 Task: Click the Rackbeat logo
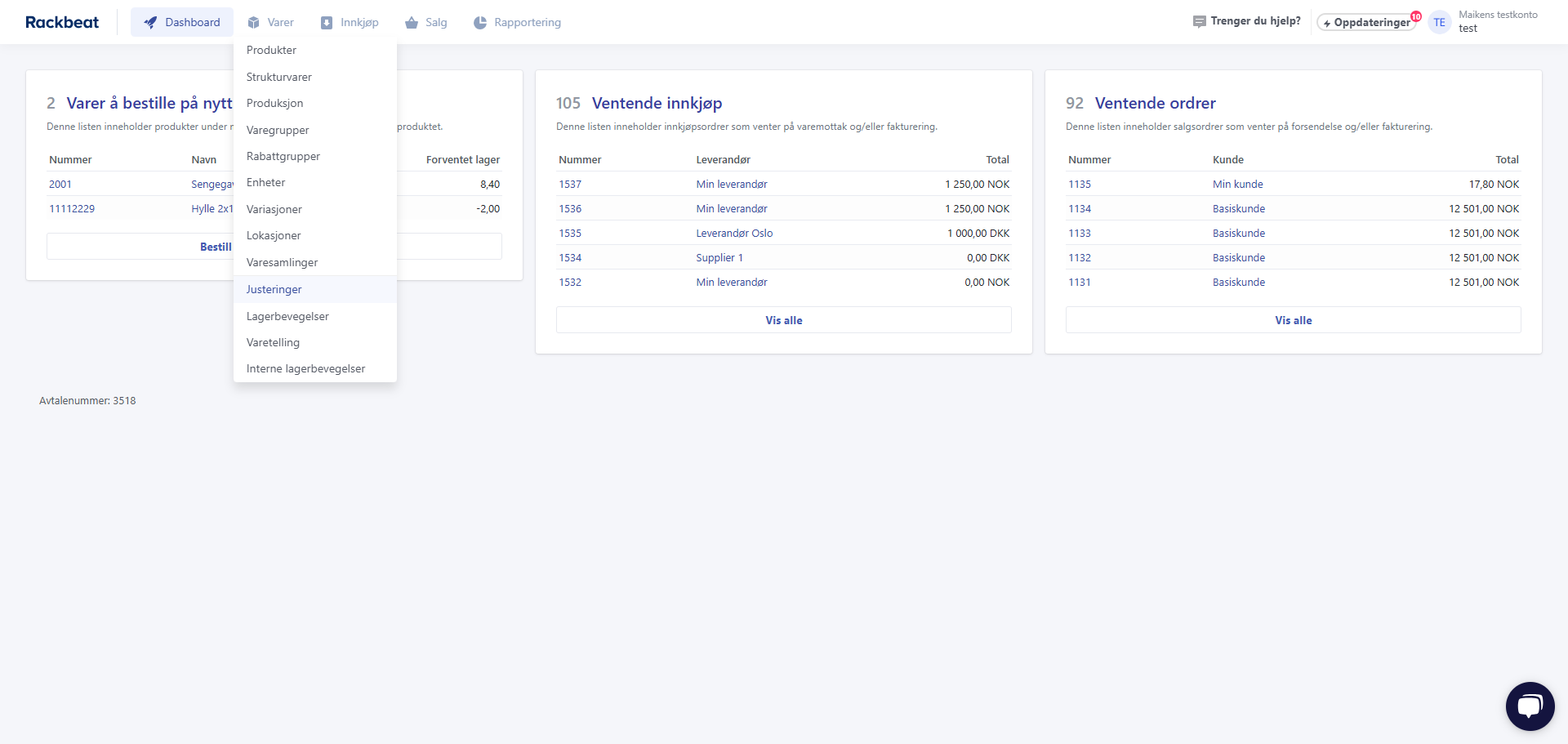pyautogui.click(x=62, y=22)
